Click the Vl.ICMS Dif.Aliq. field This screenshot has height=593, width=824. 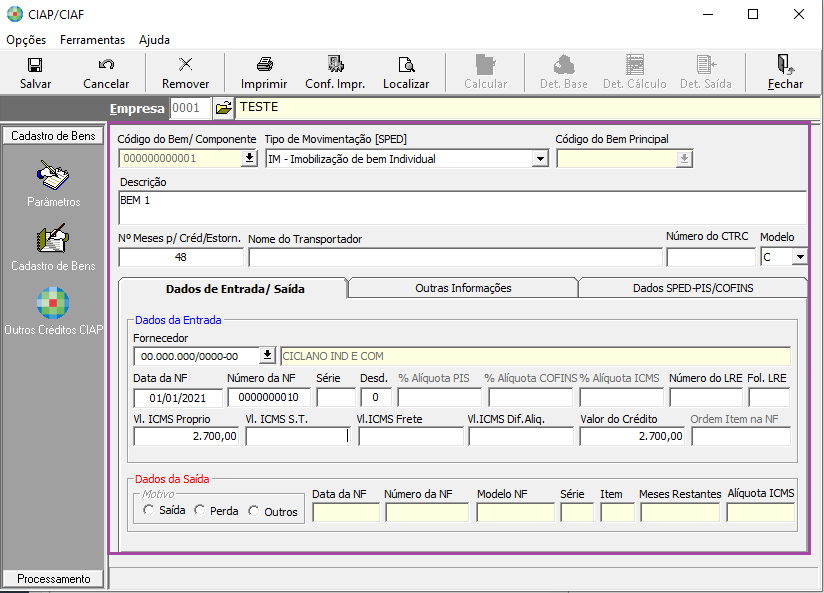[521, 436]
